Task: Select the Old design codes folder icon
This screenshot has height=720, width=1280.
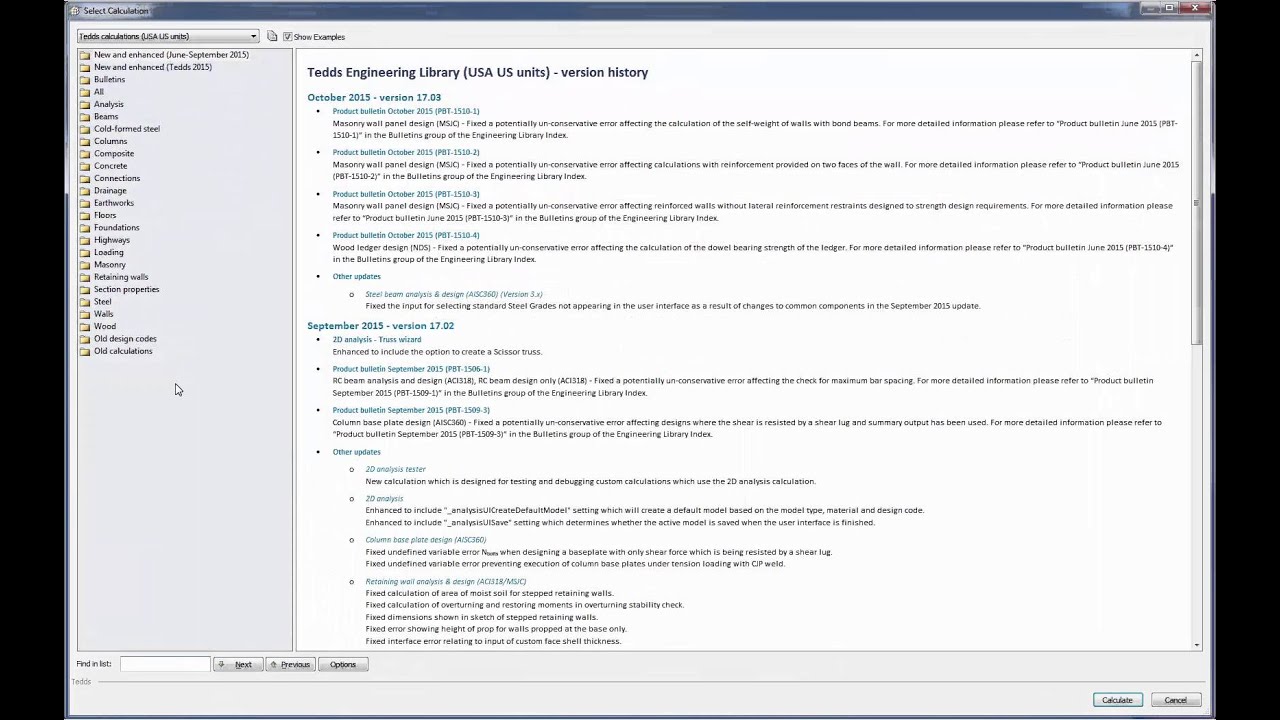Action: pos(85,339)
